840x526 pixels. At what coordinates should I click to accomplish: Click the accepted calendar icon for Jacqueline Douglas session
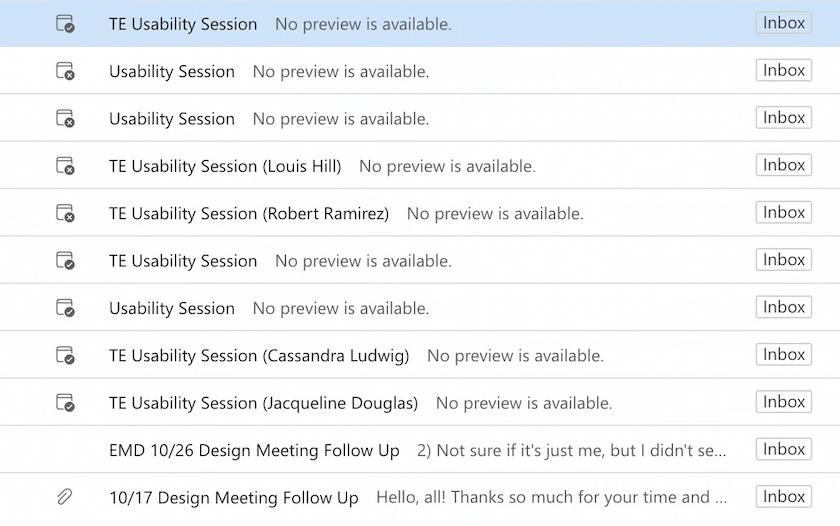tap(65, 403)
